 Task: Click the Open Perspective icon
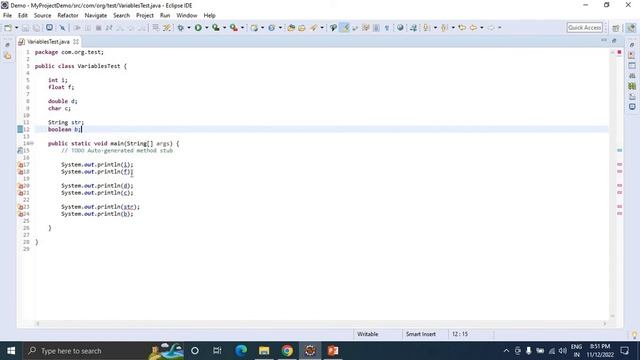point(616,28)
